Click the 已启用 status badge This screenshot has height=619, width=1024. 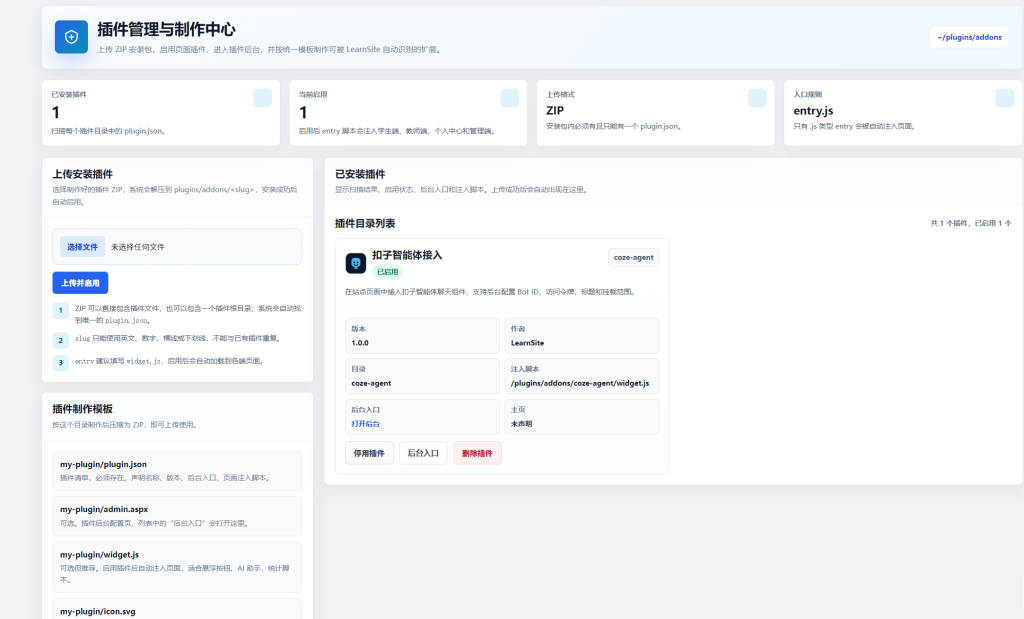[388, 272]
